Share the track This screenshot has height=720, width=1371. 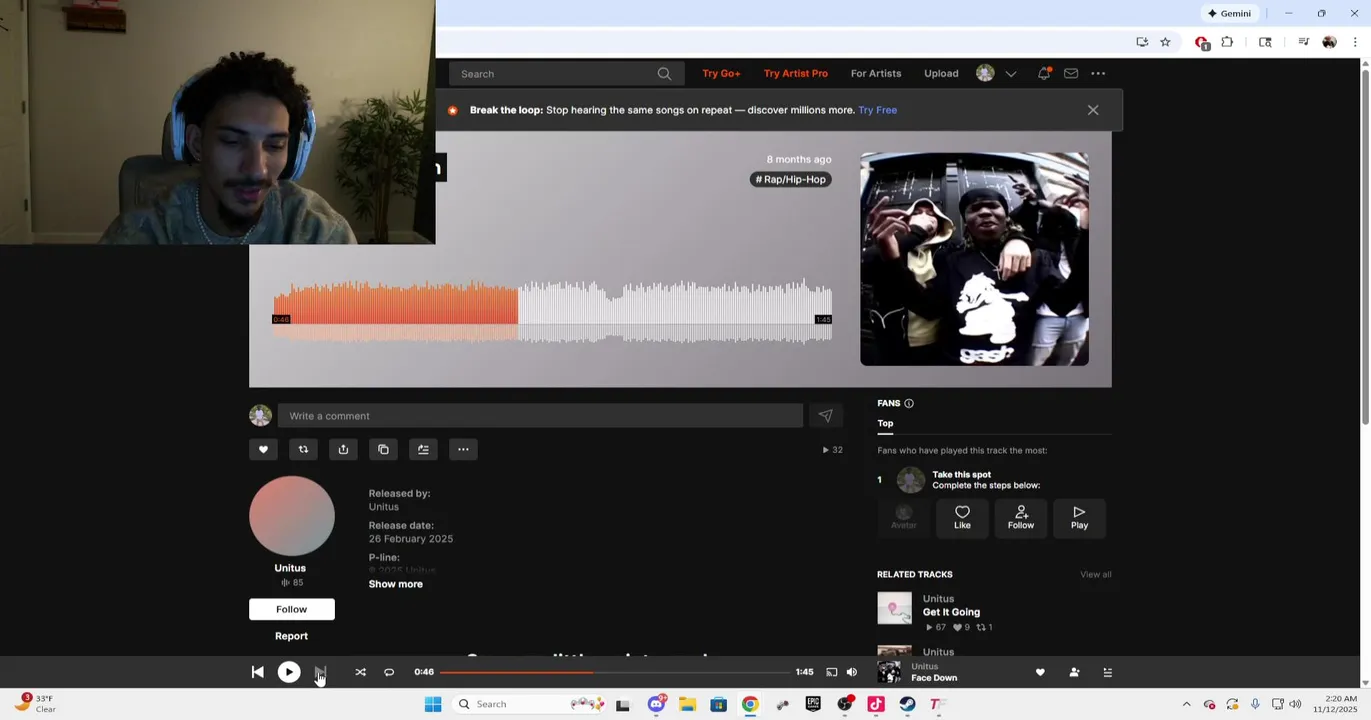point(343,449)
